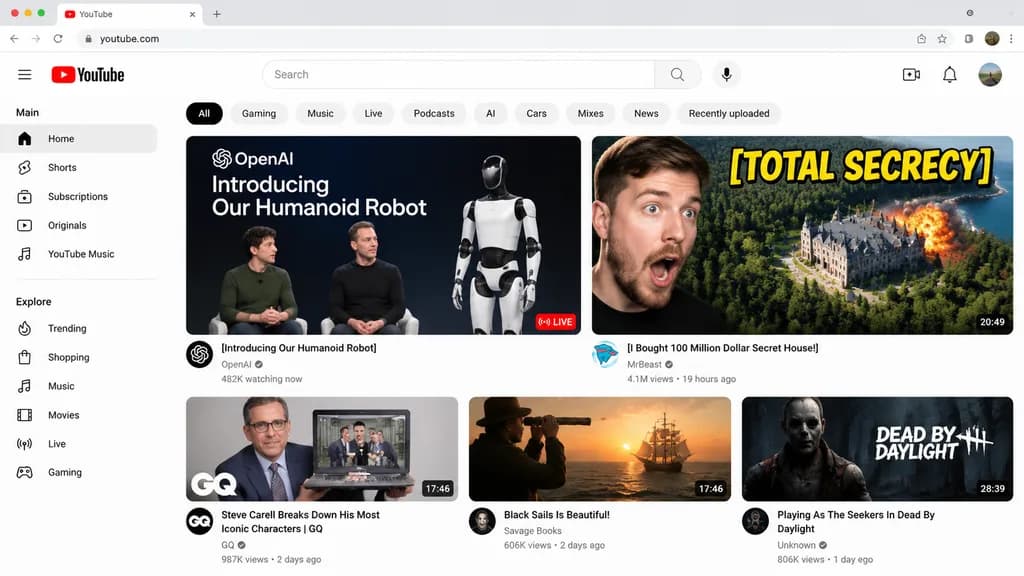This screenshot has height=576, width=1024.
Task: Open a new browser tab
Action: 217,14
